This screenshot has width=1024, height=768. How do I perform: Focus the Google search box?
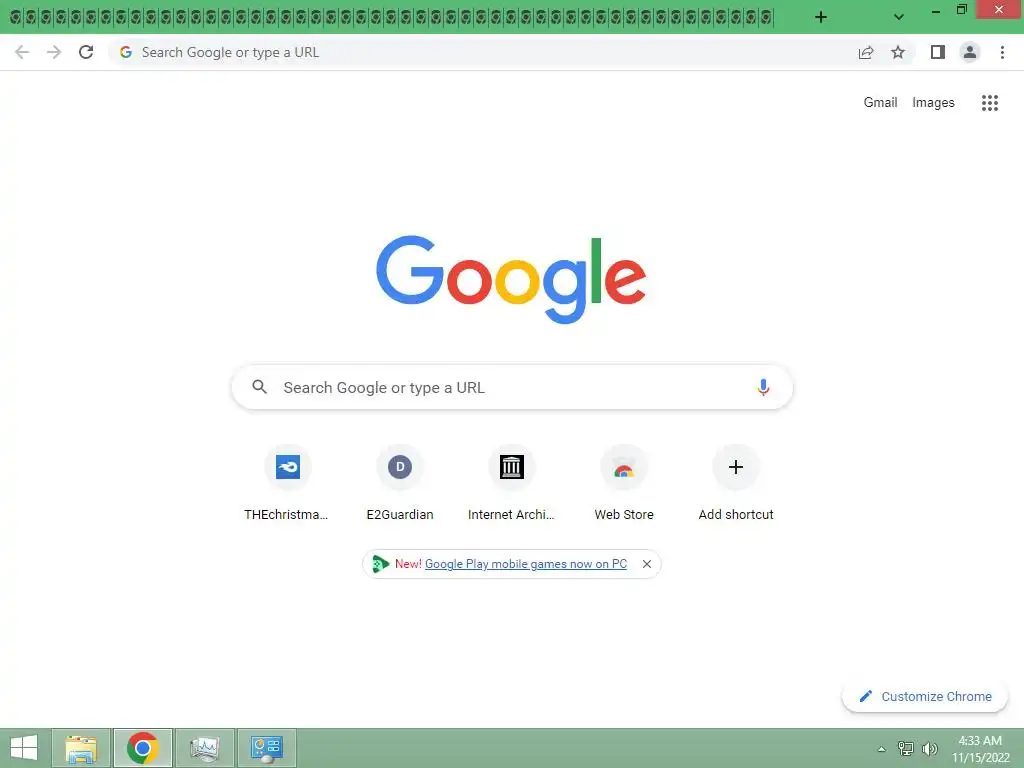click(512, 387)
